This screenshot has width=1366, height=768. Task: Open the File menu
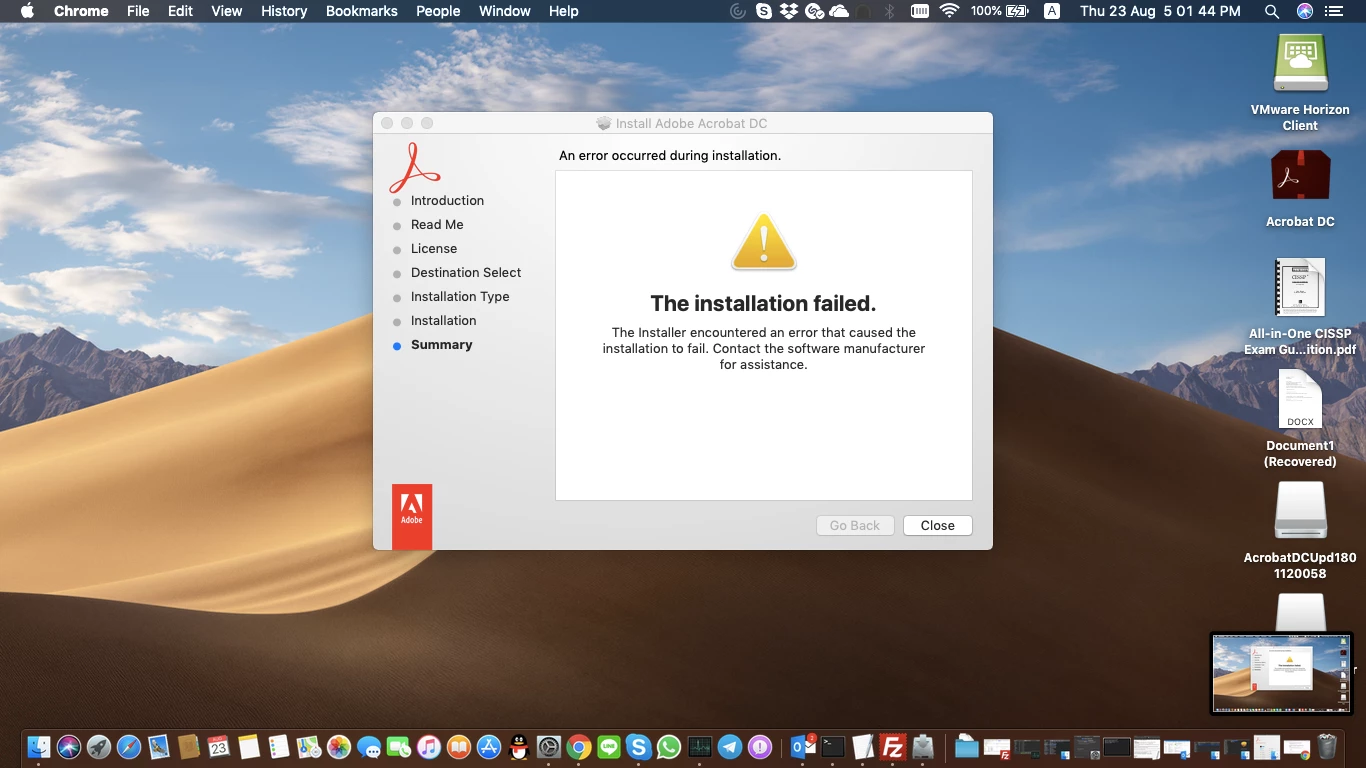click(138, 11)
